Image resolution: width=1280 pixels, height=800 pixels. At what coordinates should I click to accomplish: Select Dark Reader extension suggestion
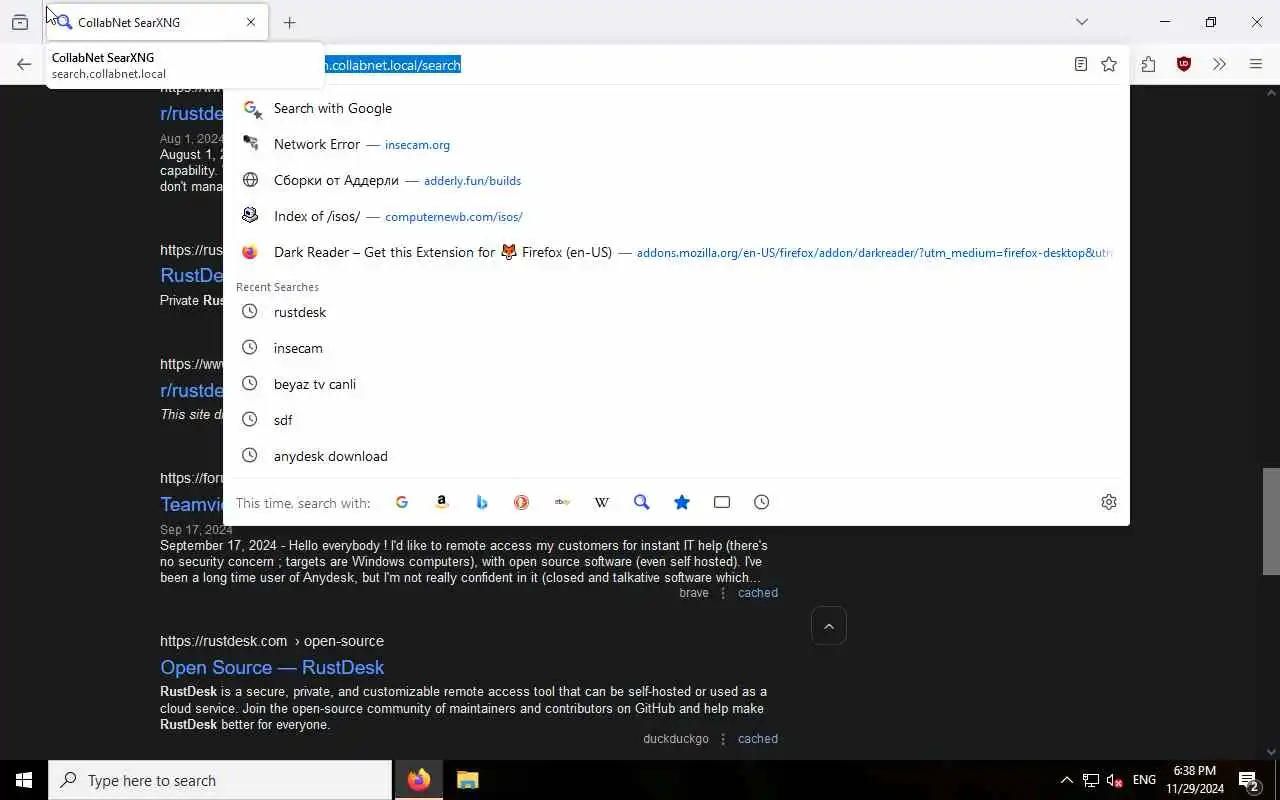[x=676, y=252]
